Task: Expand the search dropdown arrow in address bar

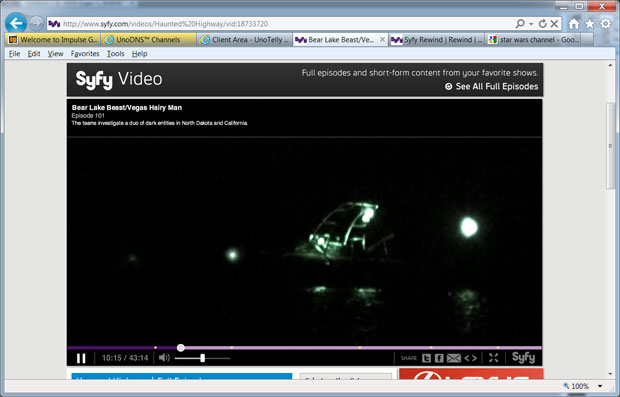Action: coord(531,24)
